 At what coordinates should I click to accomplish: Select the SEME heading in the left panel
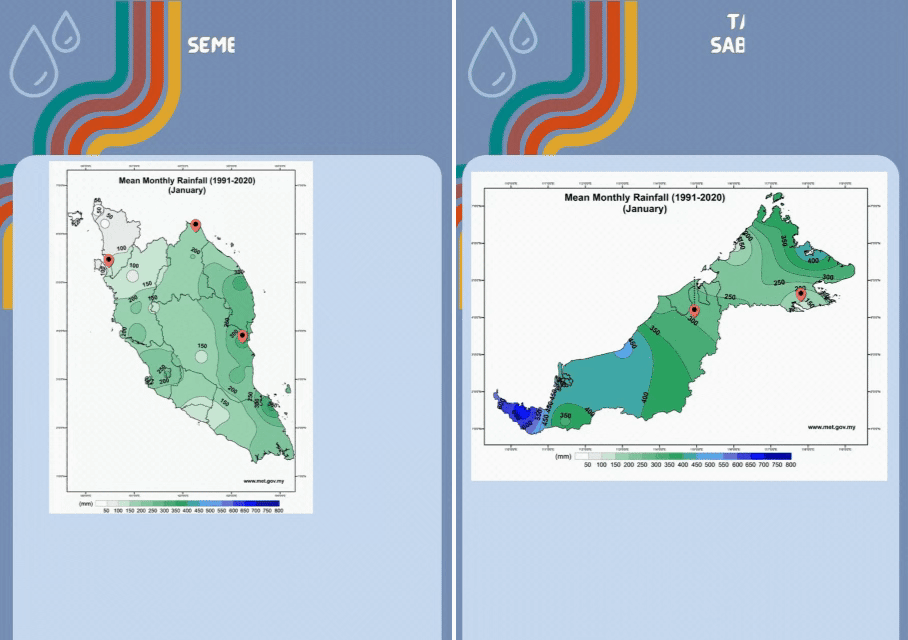tap(210, 45)
